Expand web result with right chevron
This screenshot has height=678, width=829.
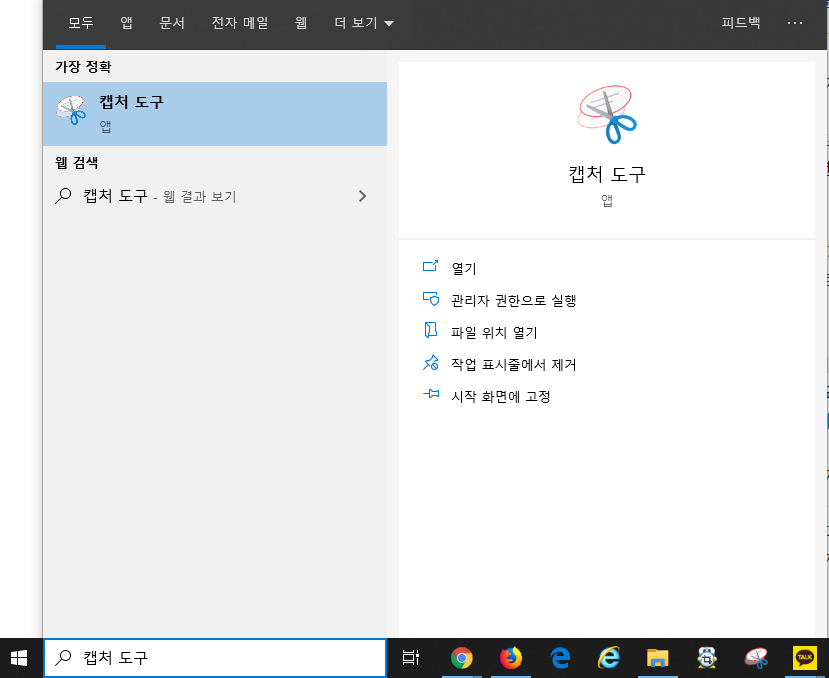[x=362, y=196]
